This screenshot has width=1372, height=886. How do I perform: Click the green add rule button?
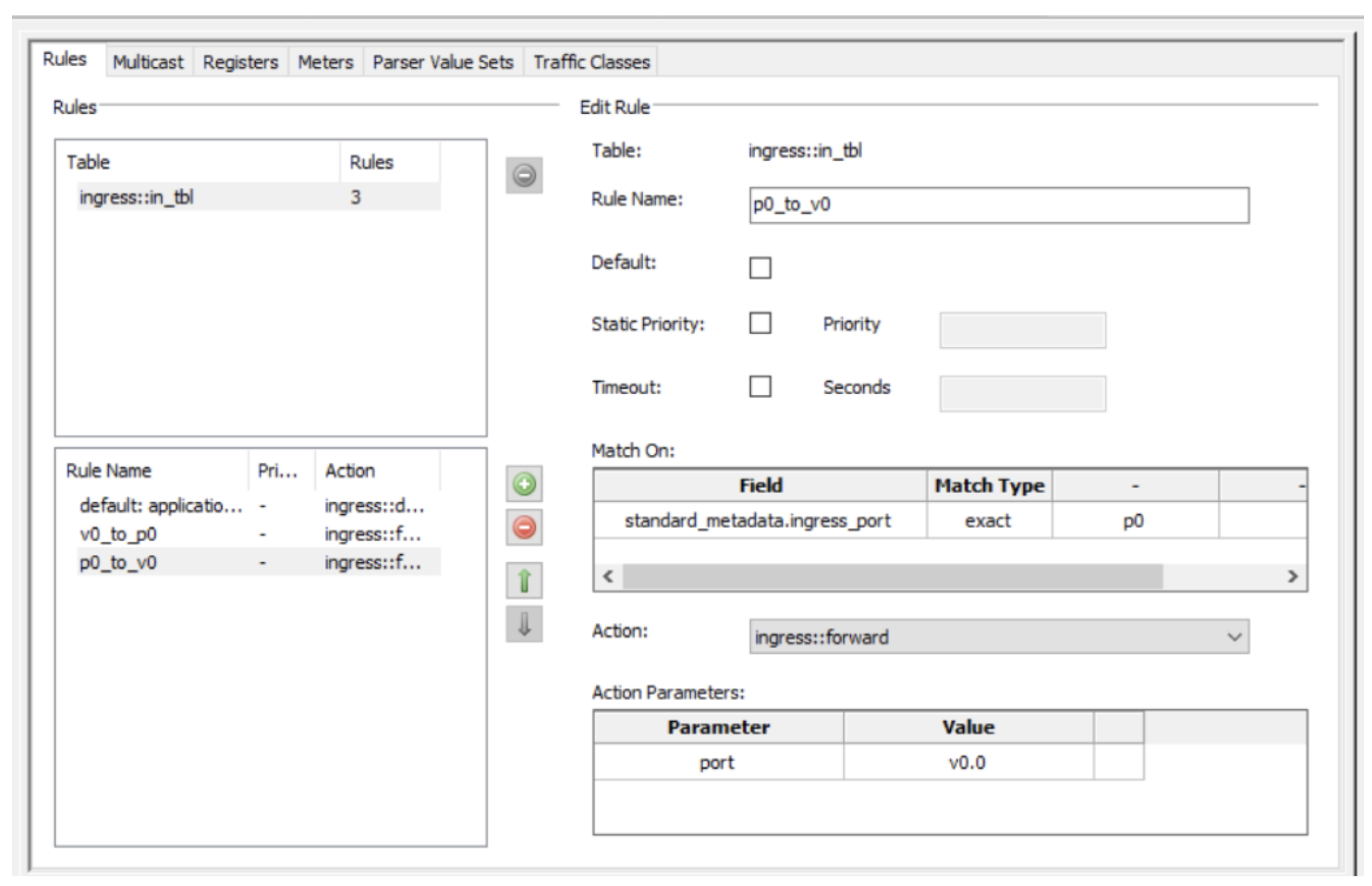[x=524, y=484]
